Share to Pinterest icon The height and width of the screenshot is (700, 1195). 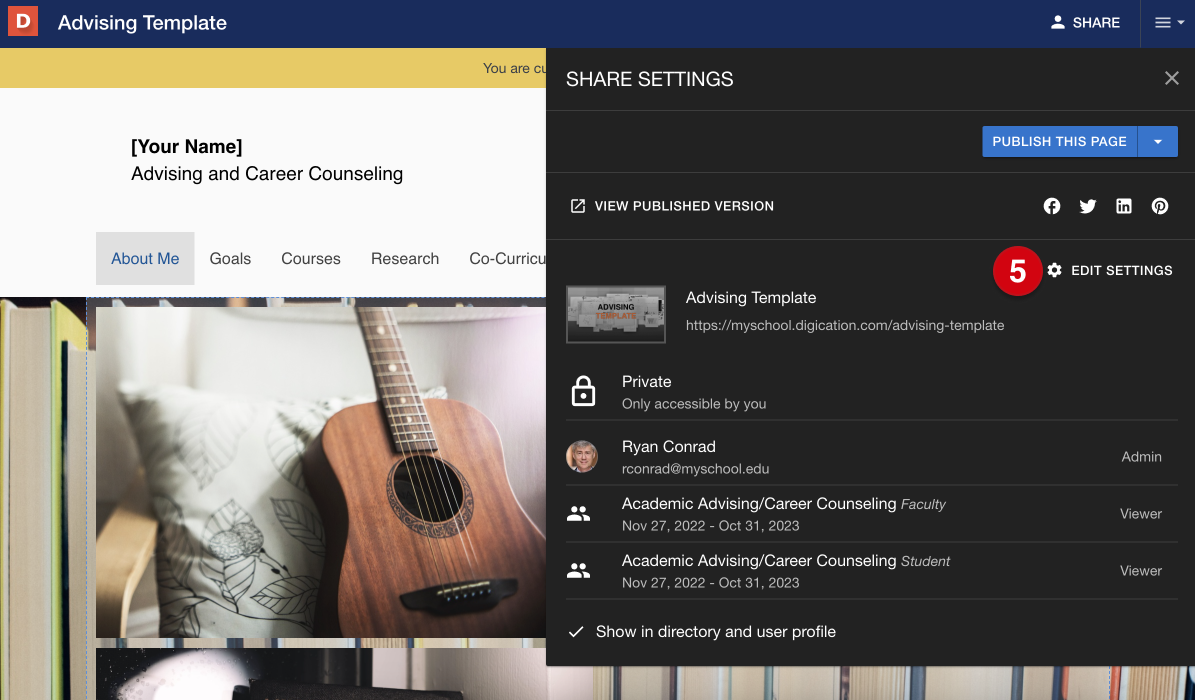tap(1160, 206)
